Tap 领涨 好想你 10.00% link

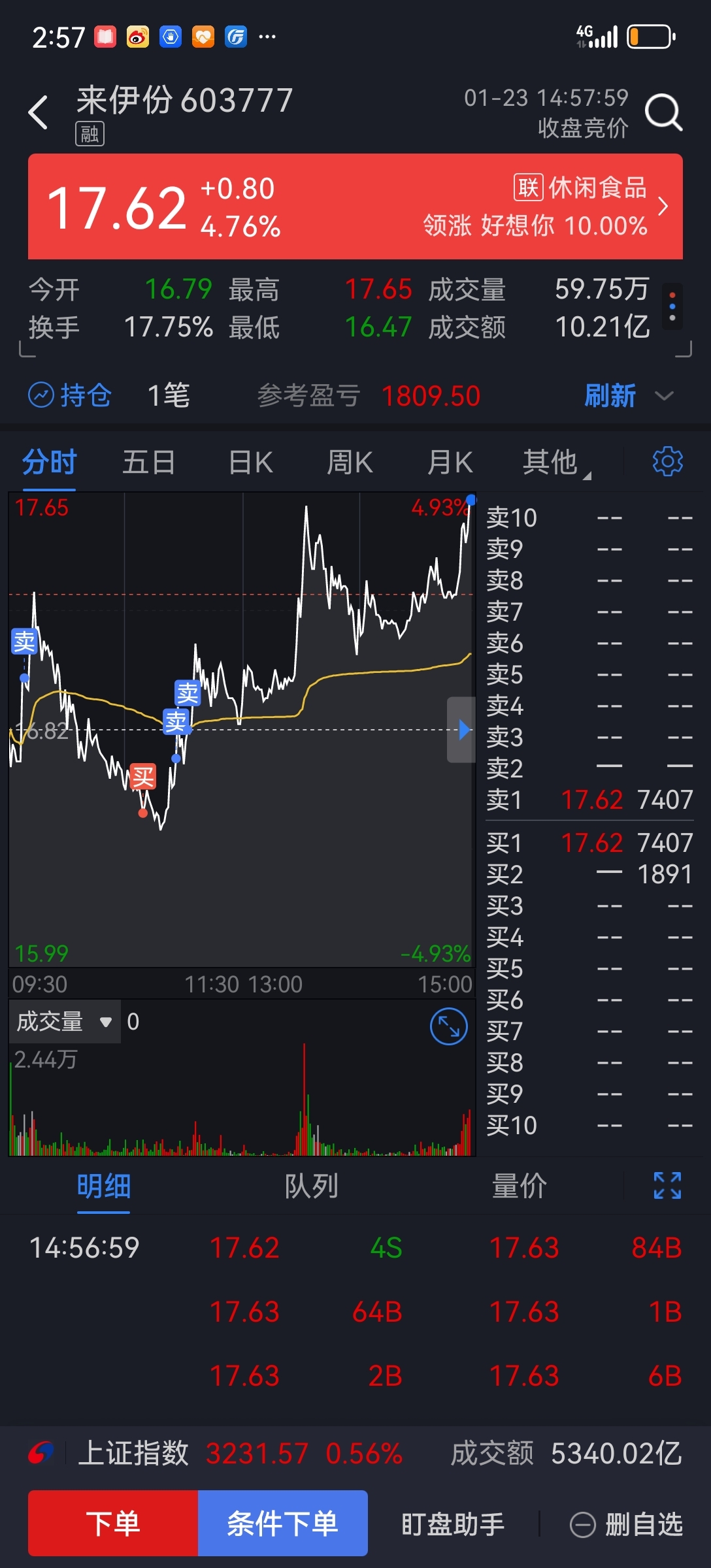[535, 225]
